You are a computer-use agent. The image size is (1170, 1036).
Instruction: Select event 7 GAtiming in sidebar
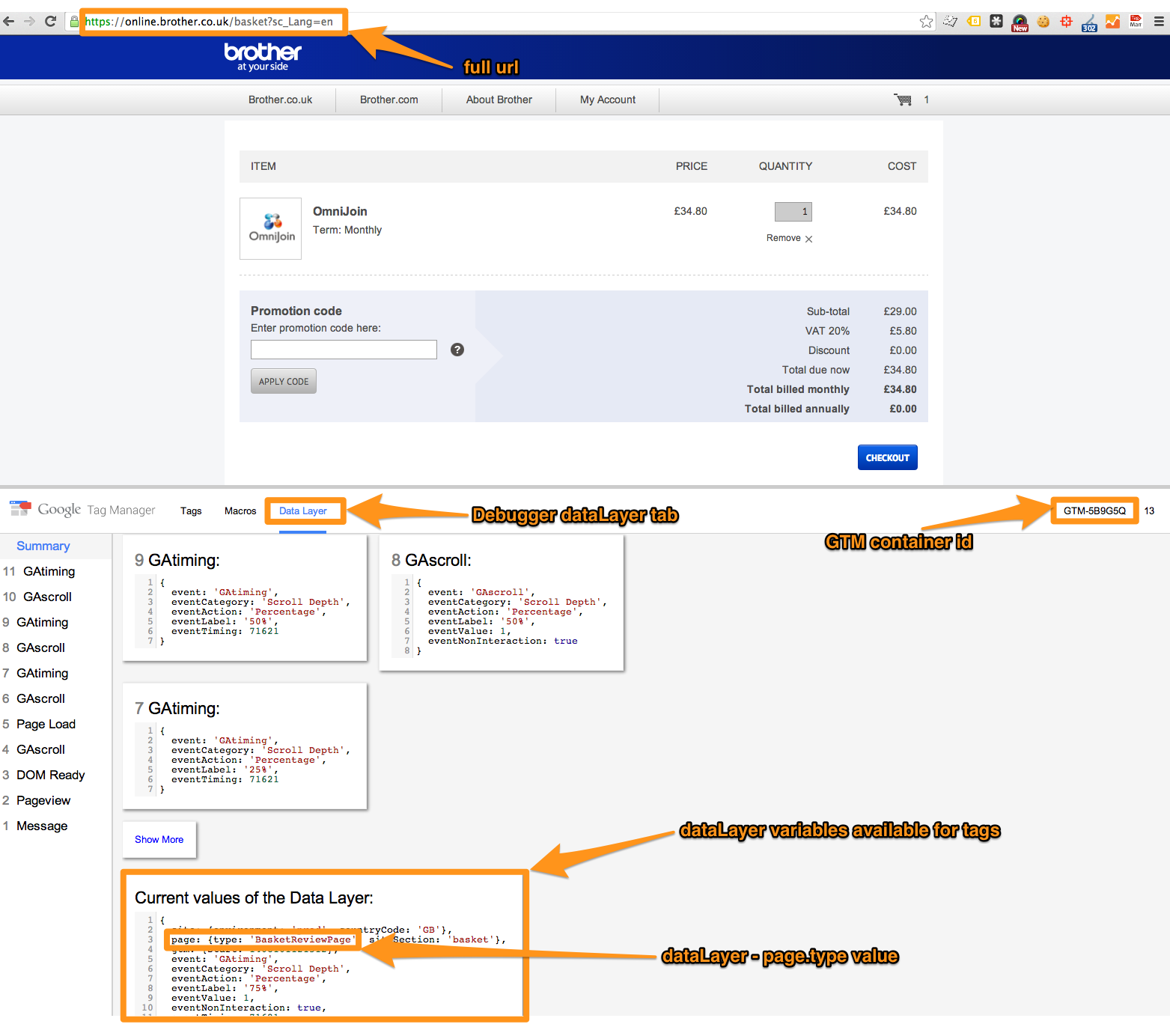coord(35,673)
